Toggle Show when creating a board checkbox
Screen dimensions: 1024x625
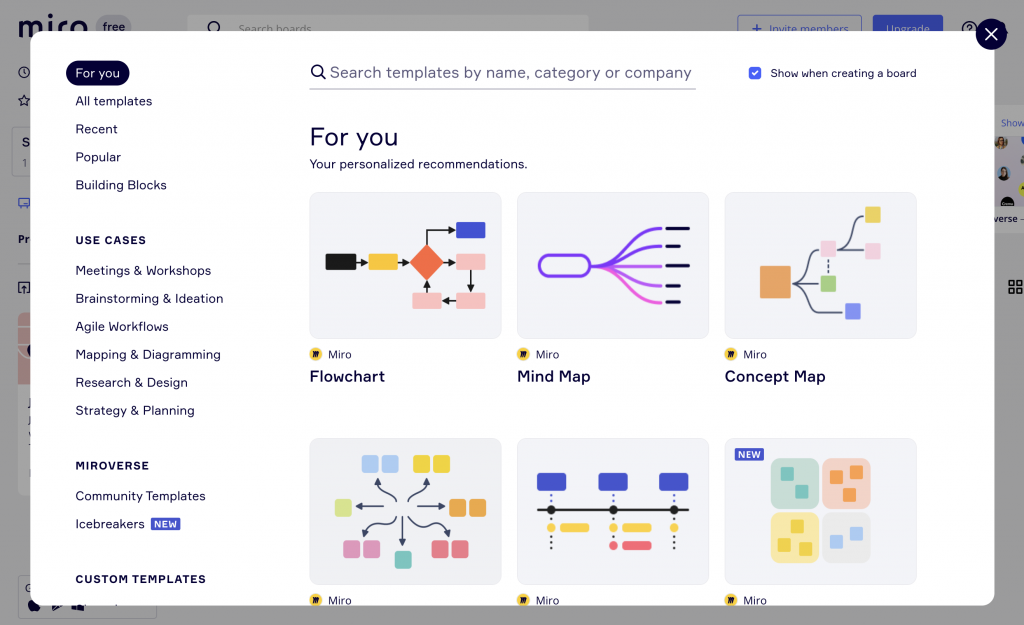755,73
